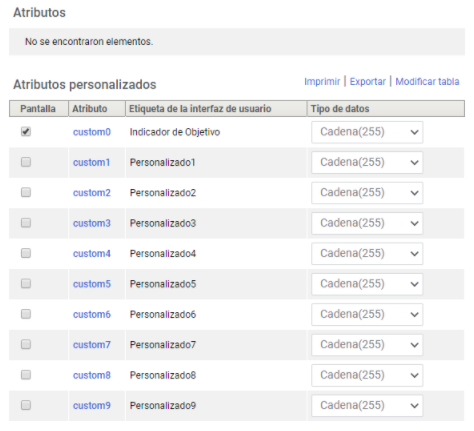Open Cadena(255) dropdown for custom7

pos(367,345)
